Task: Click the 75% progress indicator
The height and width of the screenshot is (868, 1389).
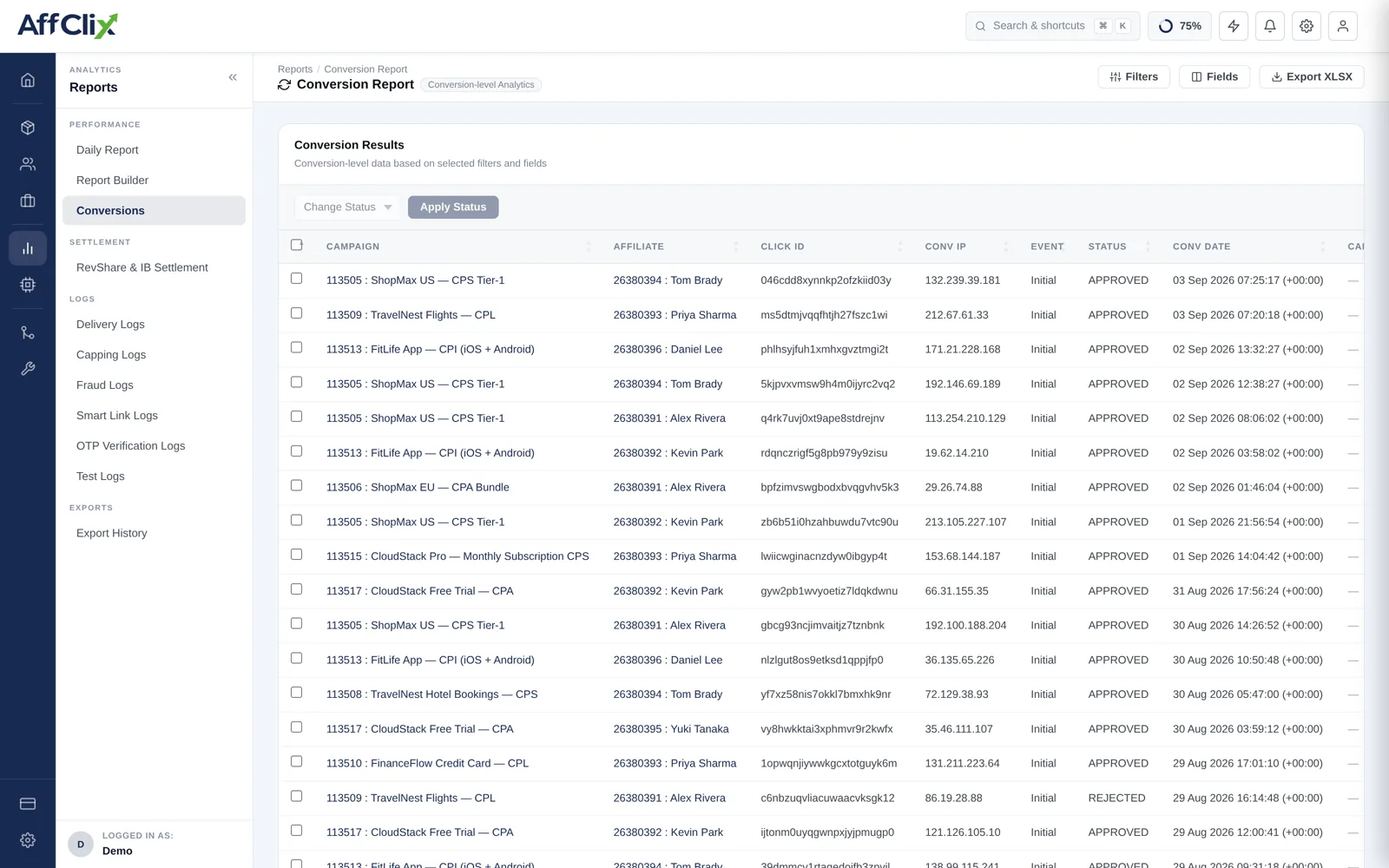Action: click(1180, 26)
